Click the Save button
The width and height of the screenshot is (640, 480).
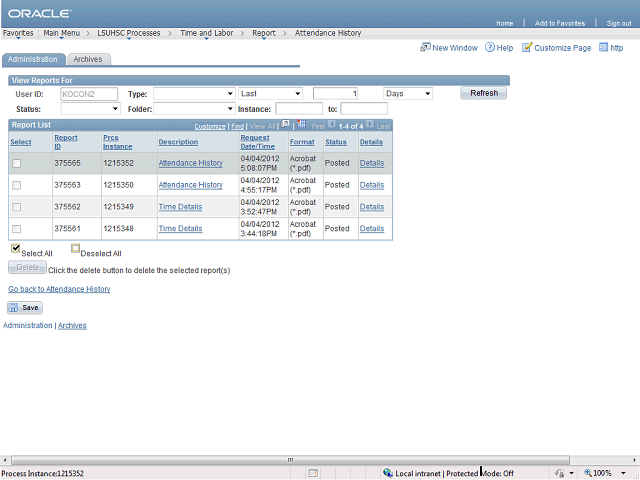click(x=25, y=308)
